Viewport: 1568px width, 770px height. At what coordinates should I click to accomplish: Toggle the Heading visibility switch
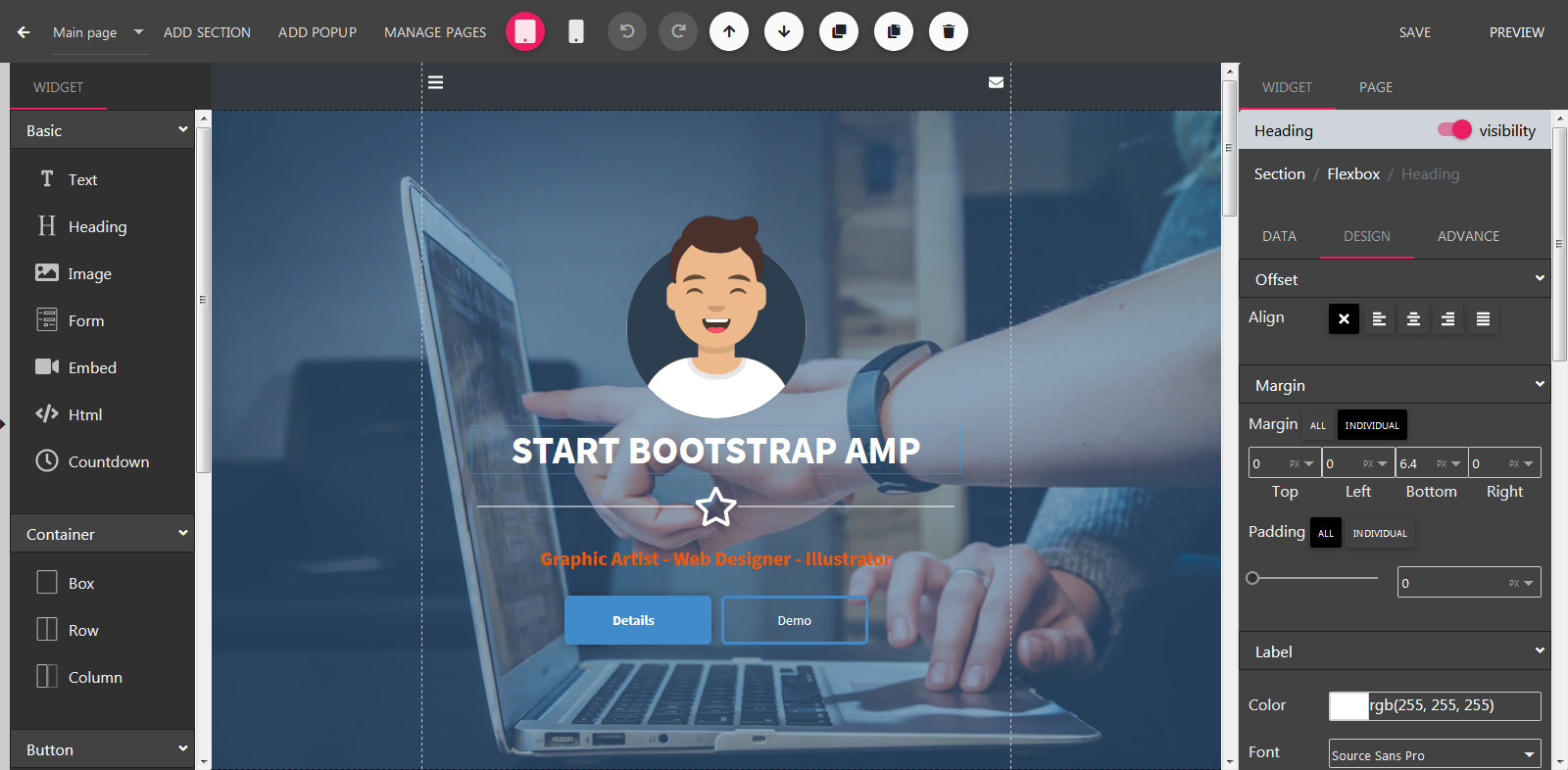(1454, 130)
